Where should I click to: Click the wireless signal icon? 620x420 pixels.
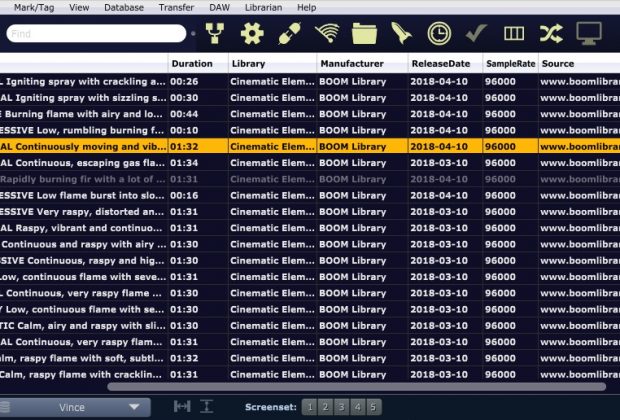327,34
